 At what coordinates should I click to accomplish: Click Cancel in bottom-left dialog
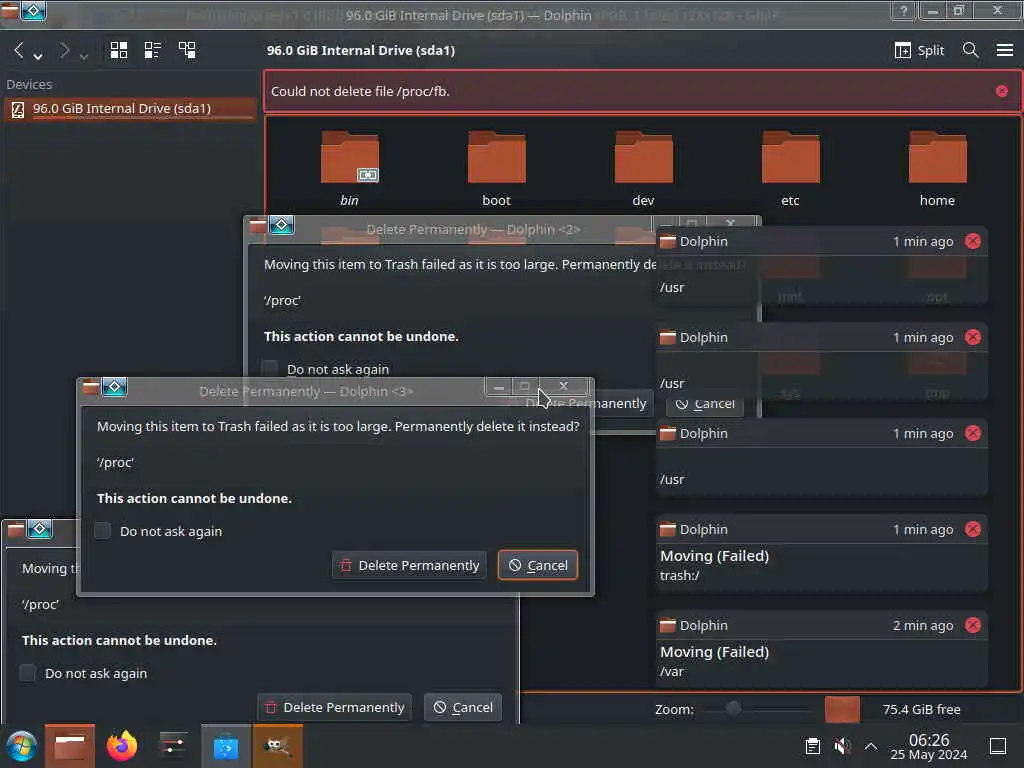click(463, 707)
